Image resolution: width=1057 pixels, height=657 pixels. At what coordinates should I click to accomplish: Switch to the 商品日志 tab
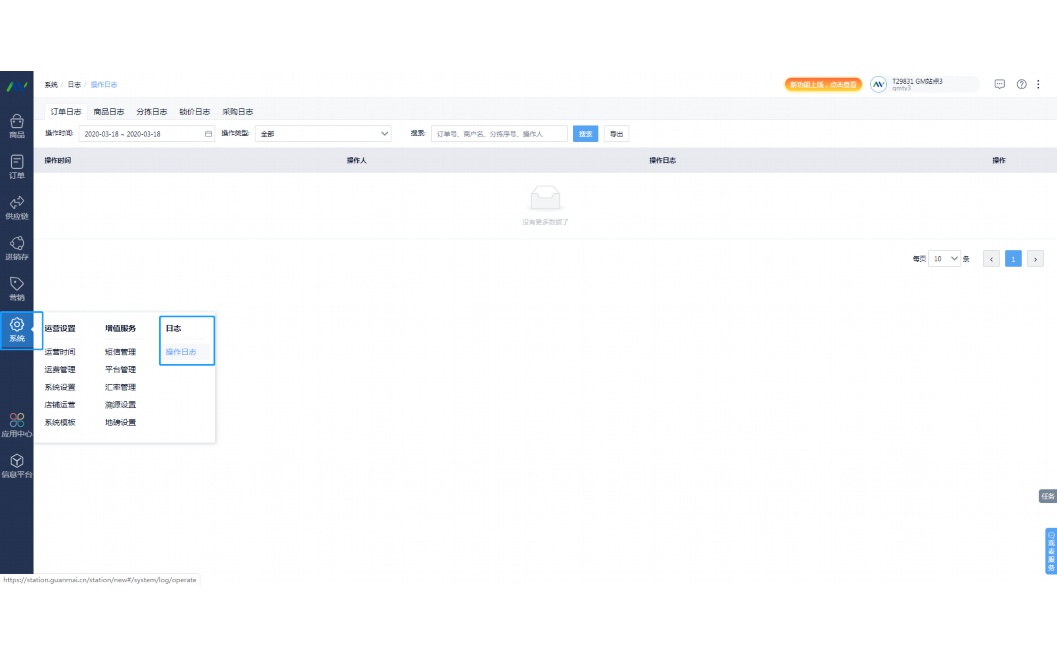tap(109, 112)
